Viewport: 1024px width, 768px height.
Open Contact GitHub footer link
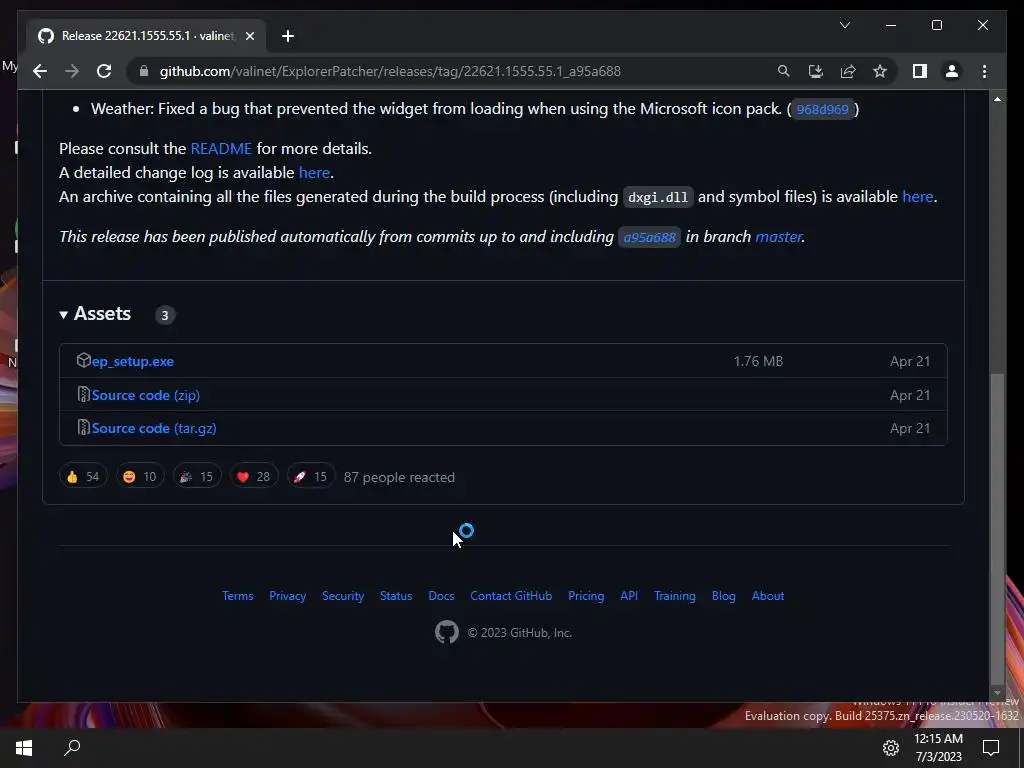tap(511, 596)
